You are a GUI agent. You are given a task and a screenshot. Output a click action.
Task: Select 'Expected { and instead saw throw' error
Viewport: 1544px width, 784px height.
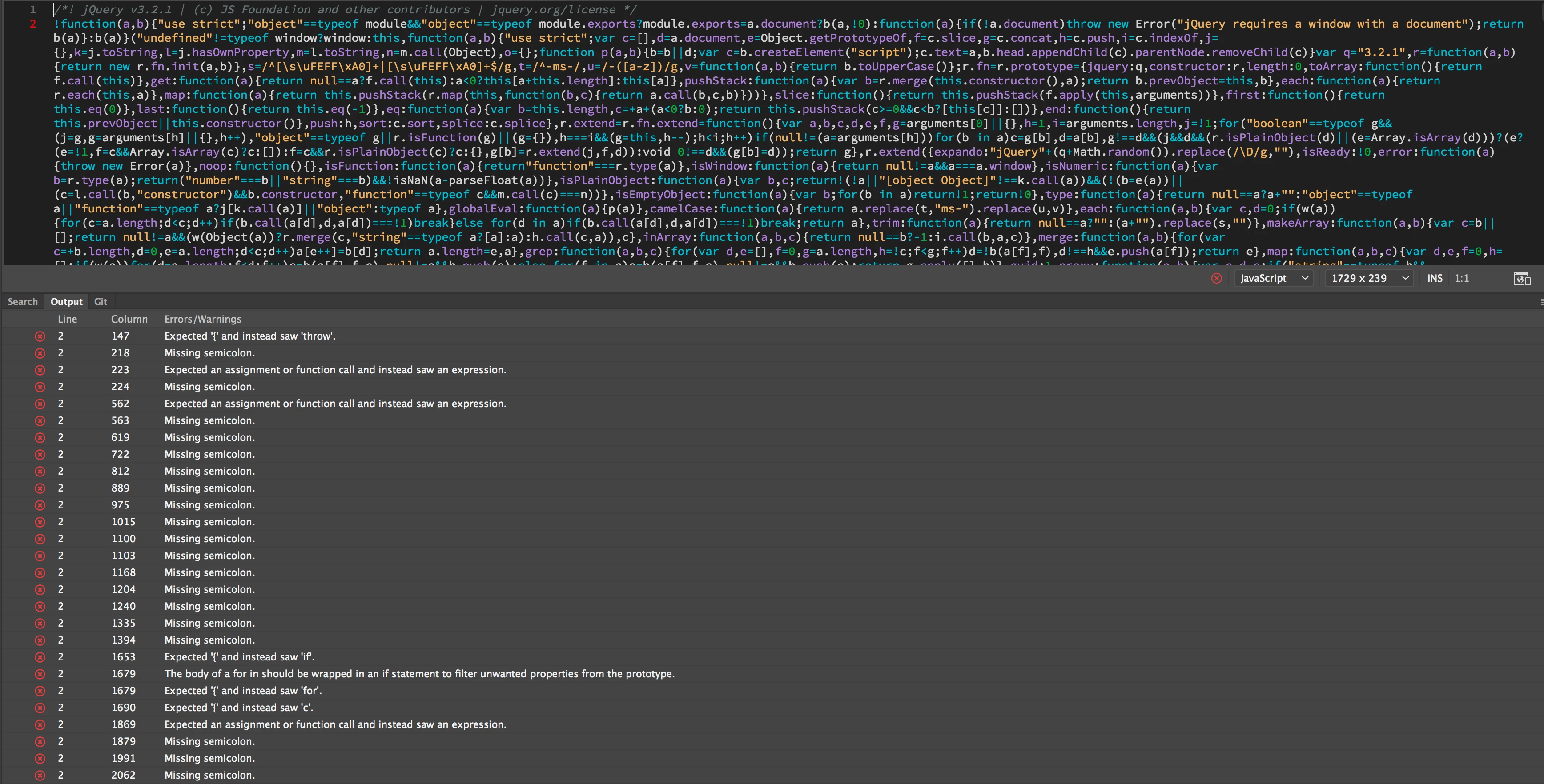pyautogui.click(x=250, y=336)
